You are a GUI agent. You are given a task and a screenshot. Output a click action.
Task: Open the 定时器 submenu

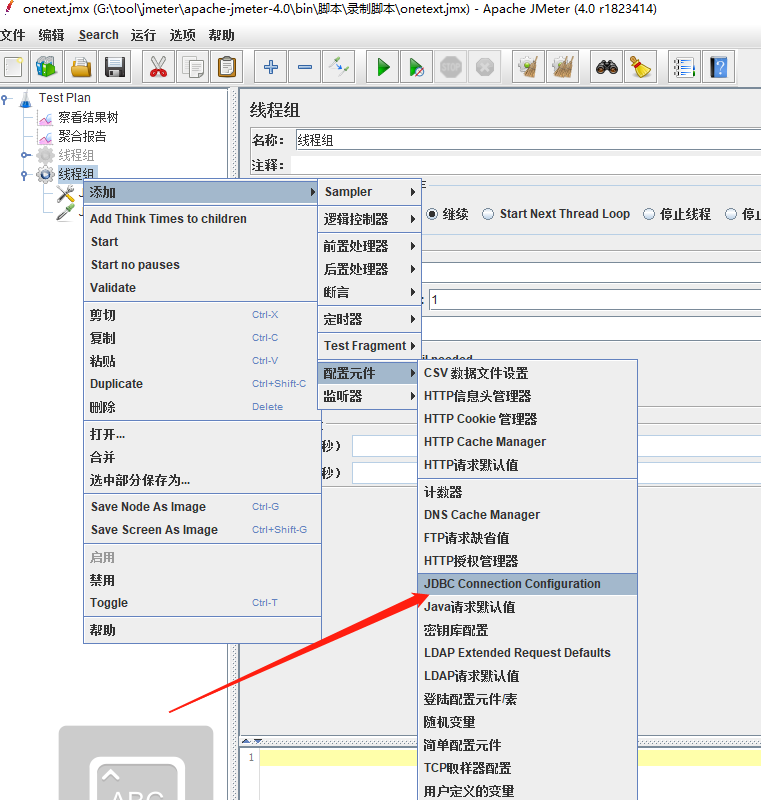tap(369, 320)
